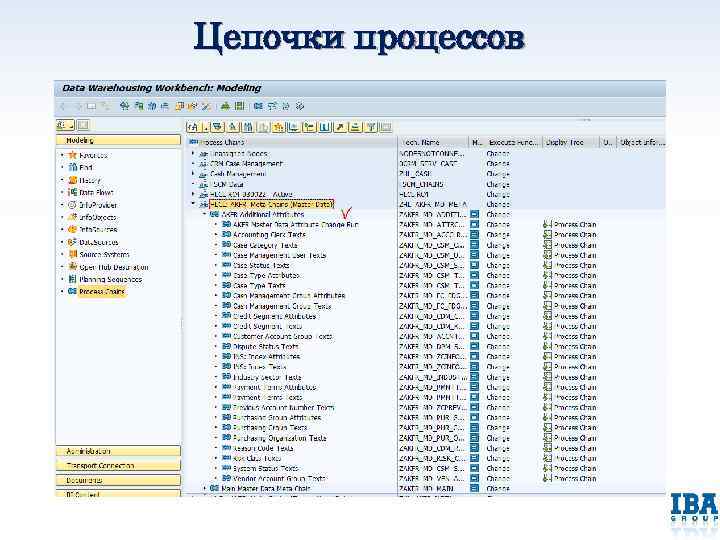This screenshot has width=720, height=540.
Task: Open the Administration section tab
Action: pyautogui.click(x=118, y=451)
